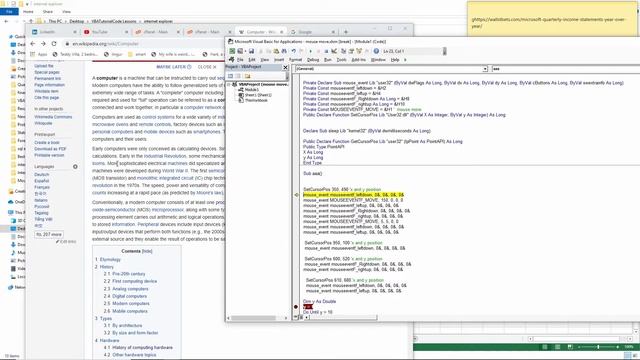Open the Help menu in VBA editor
The width and height of the screenshot is (640, 360).
[395, 60]
